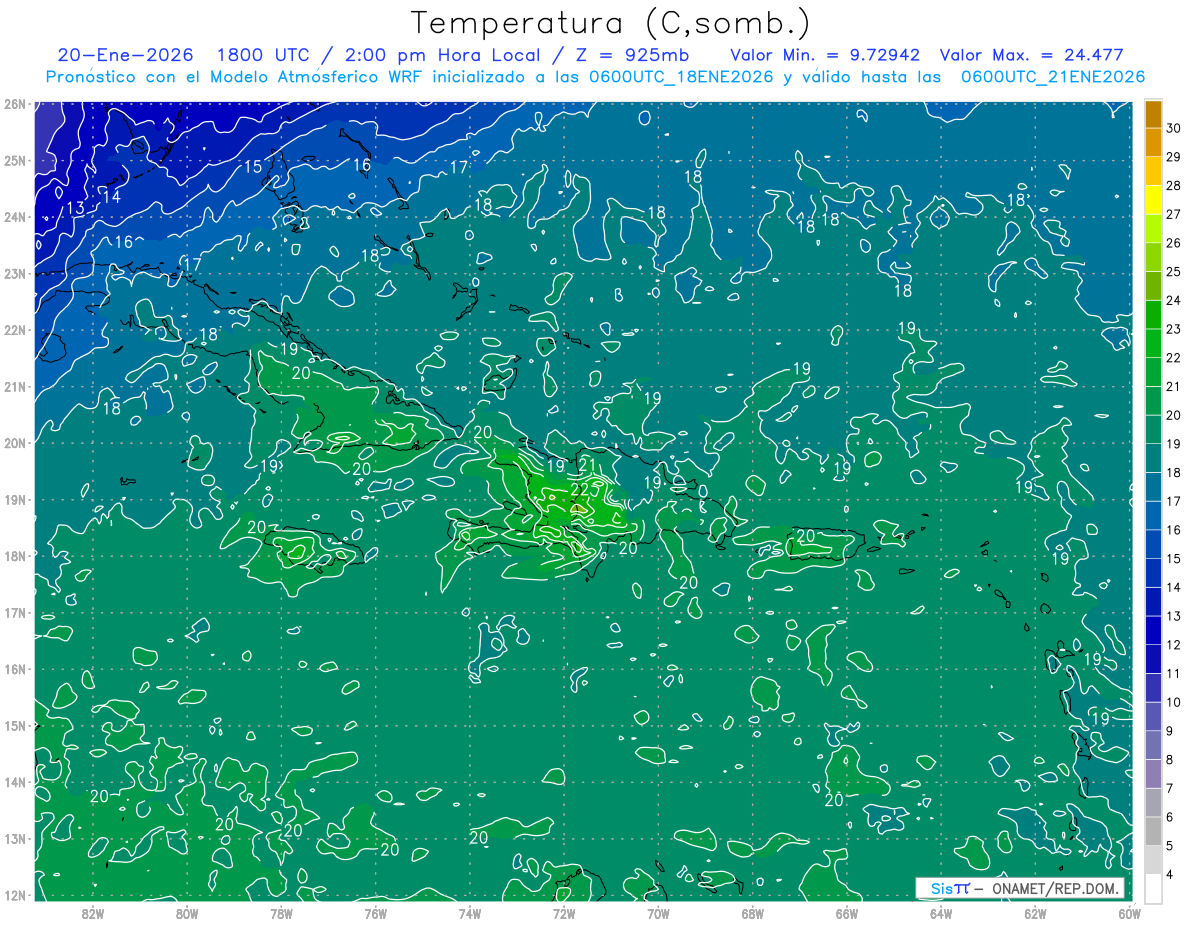The image size is (1200, 927).
Task: Click the "22N" latitude axis label
Action: coord(14,330)
